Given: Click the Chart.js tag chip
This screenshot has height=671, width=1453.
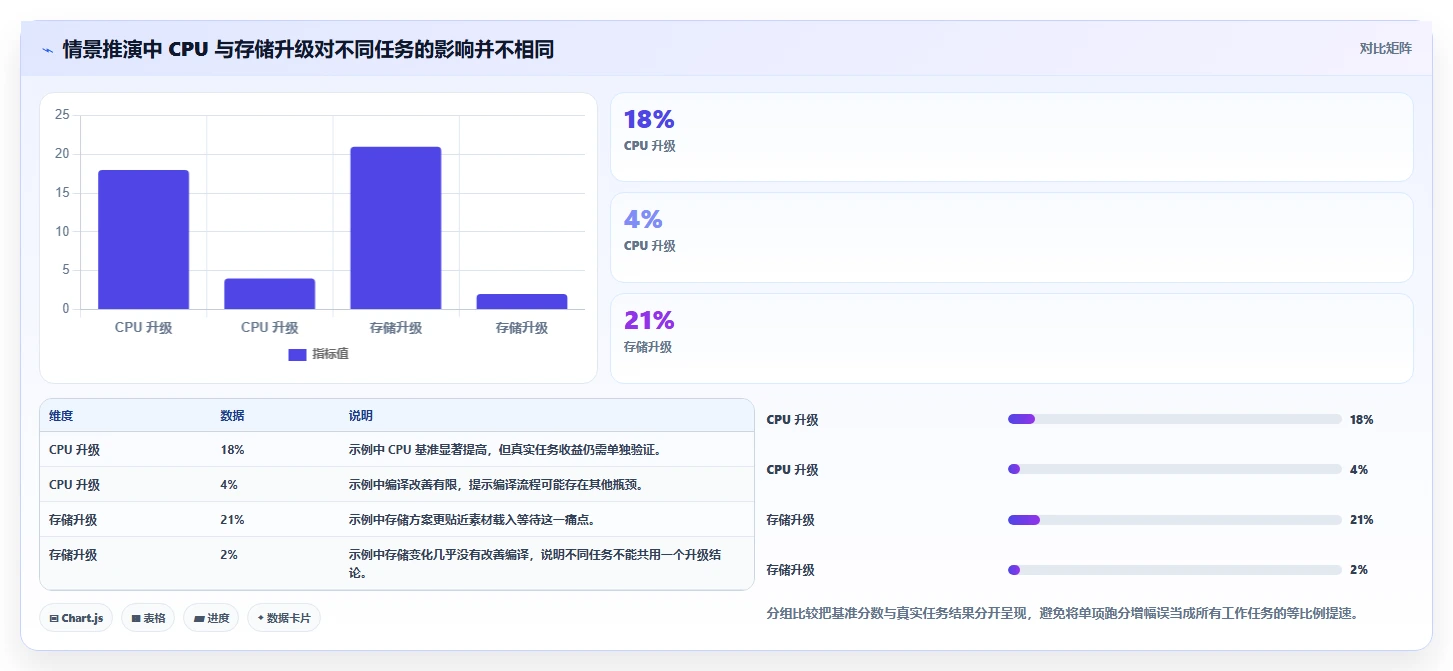Looking at the screenshot, I should (x=76, y=618).
